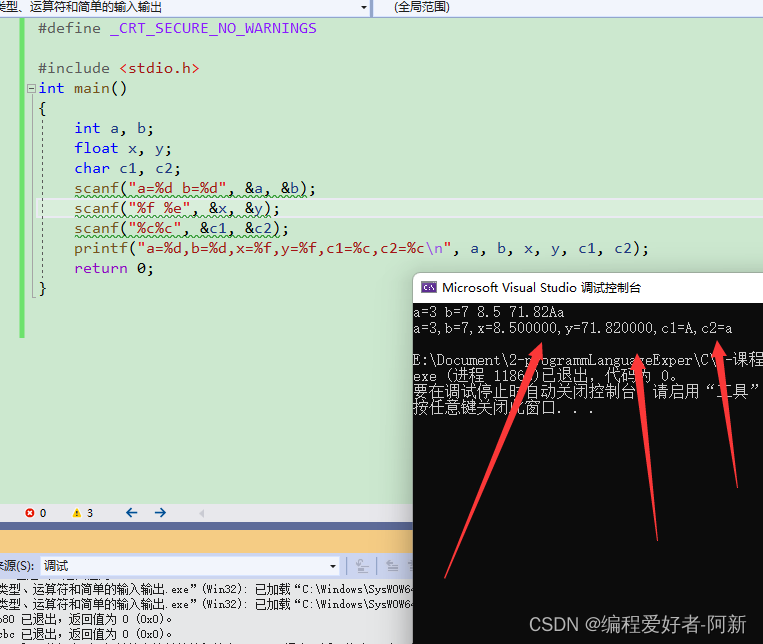The image size is (763, 644).
Task: Click the yellow warning count icon
Action: point(76,513)
